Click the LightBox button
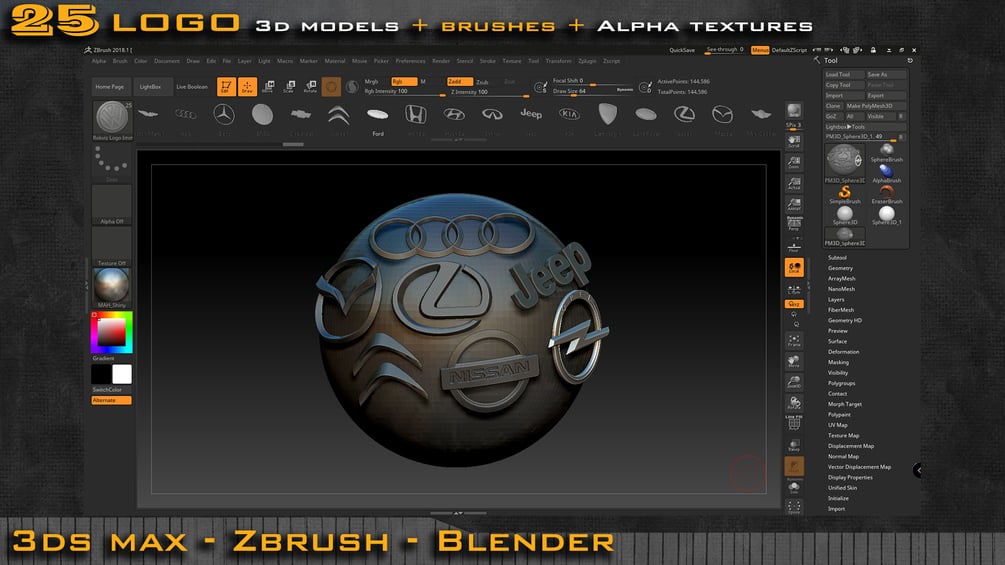 (151, 86)
